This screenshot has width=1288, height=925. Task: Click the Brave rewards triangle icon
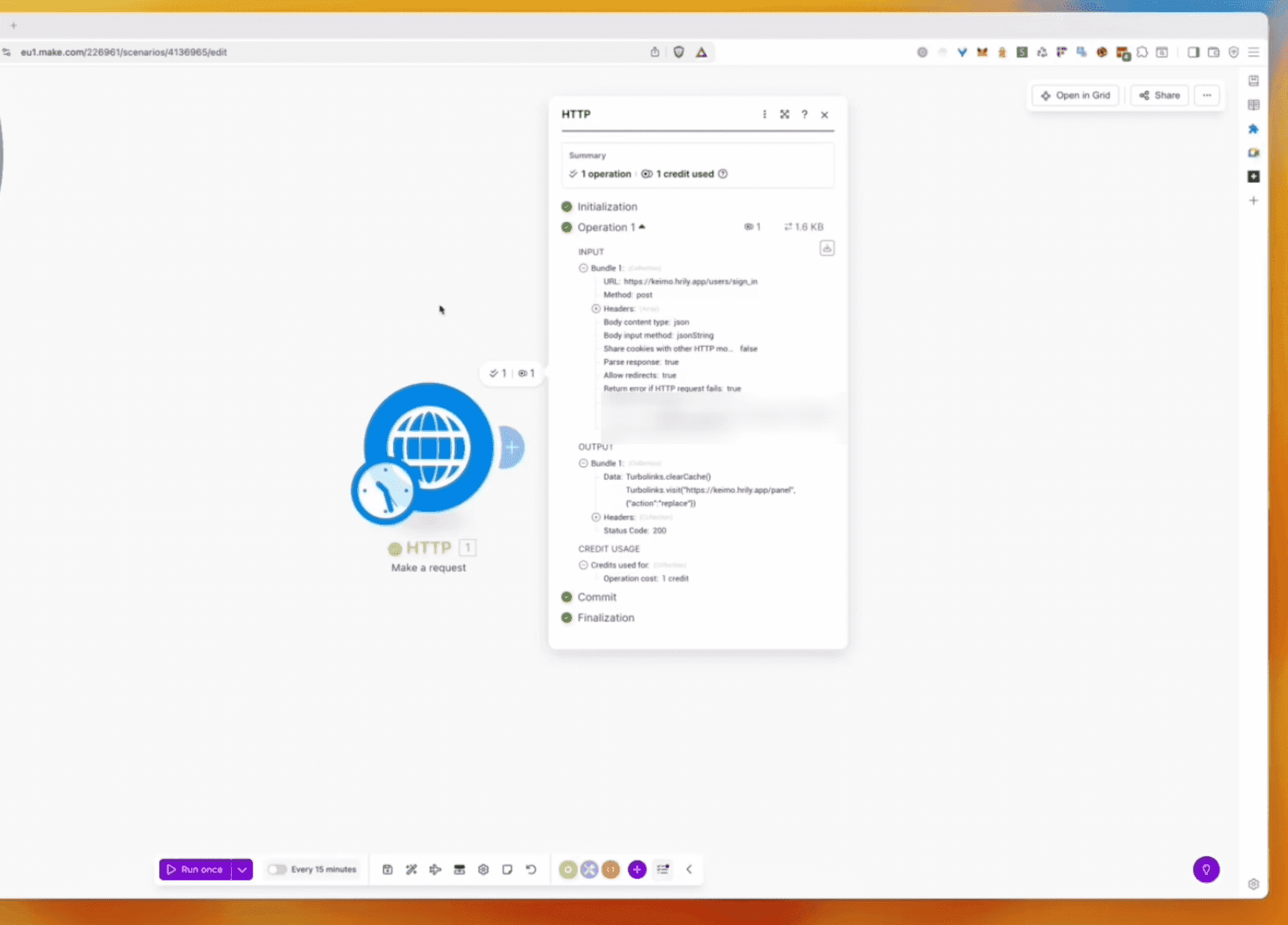[701, 52]
